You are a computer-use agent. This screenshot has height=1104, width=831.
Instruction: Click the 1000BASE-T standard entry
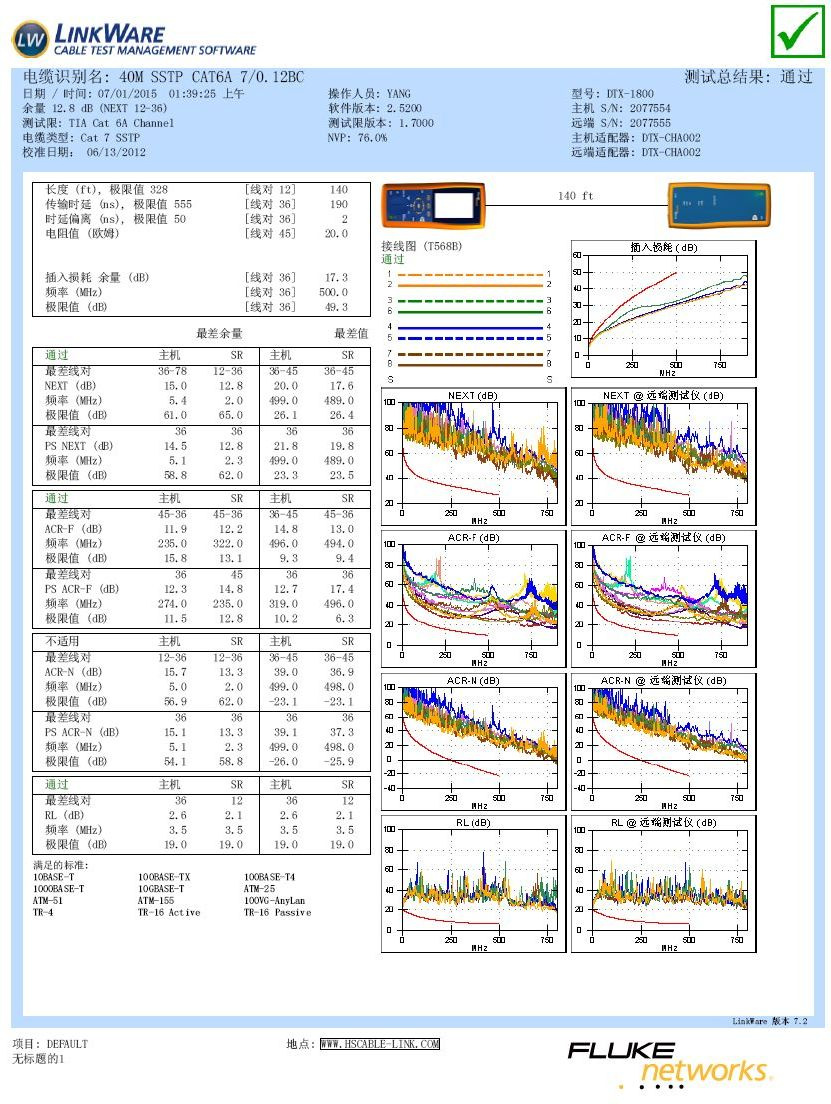[x=58, y=889]
